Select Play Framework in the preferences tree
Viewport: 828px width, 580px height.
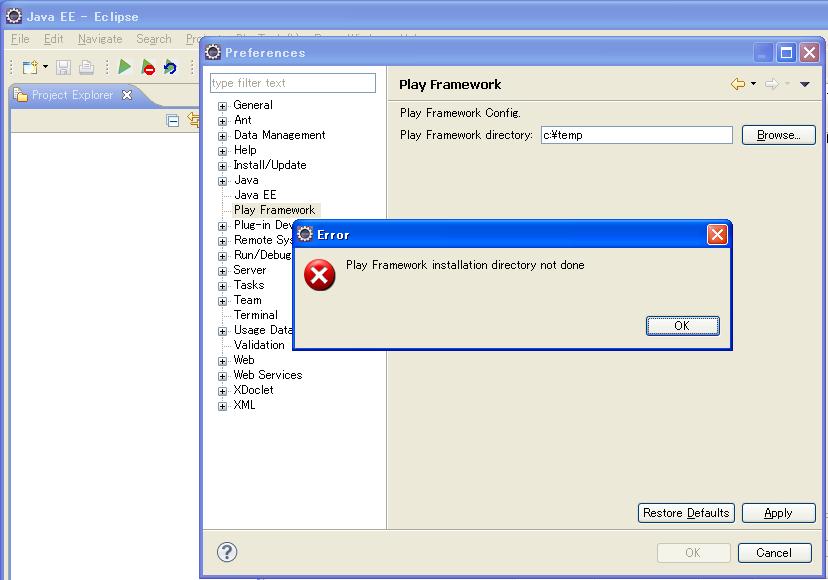(275, 210)
